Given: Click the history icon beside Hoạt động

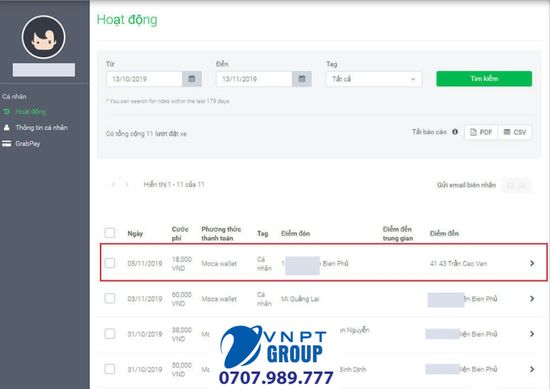Looking at the screenshot, I should click(6, 112).
